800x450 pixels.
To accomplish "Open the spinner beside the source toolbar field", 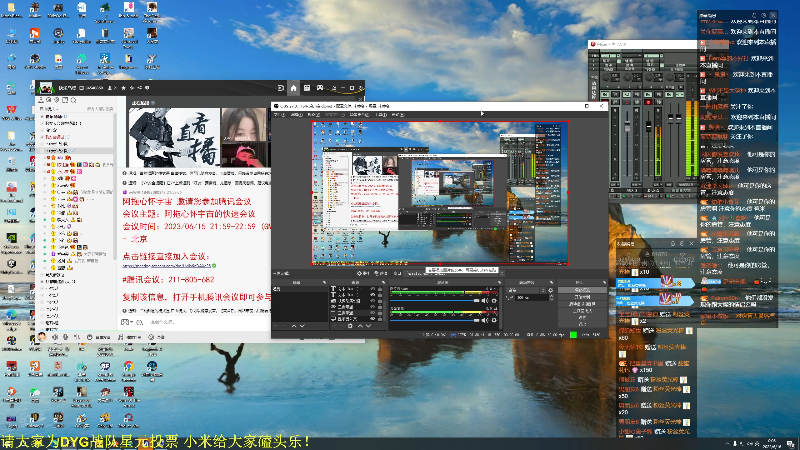I will tap(502, 273).
